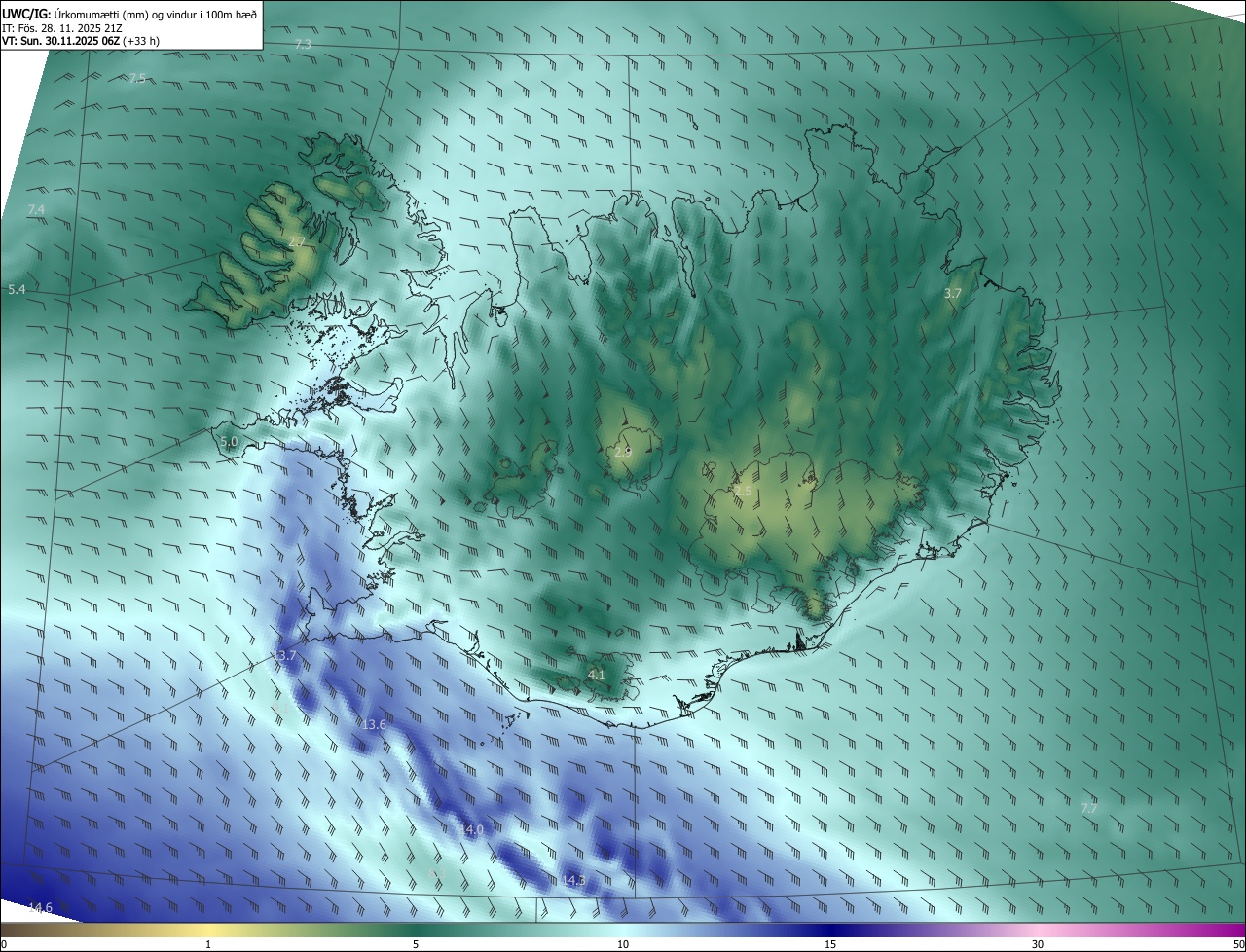
Task: Click the 13.7 value label
Action: [x=283, y=656]
